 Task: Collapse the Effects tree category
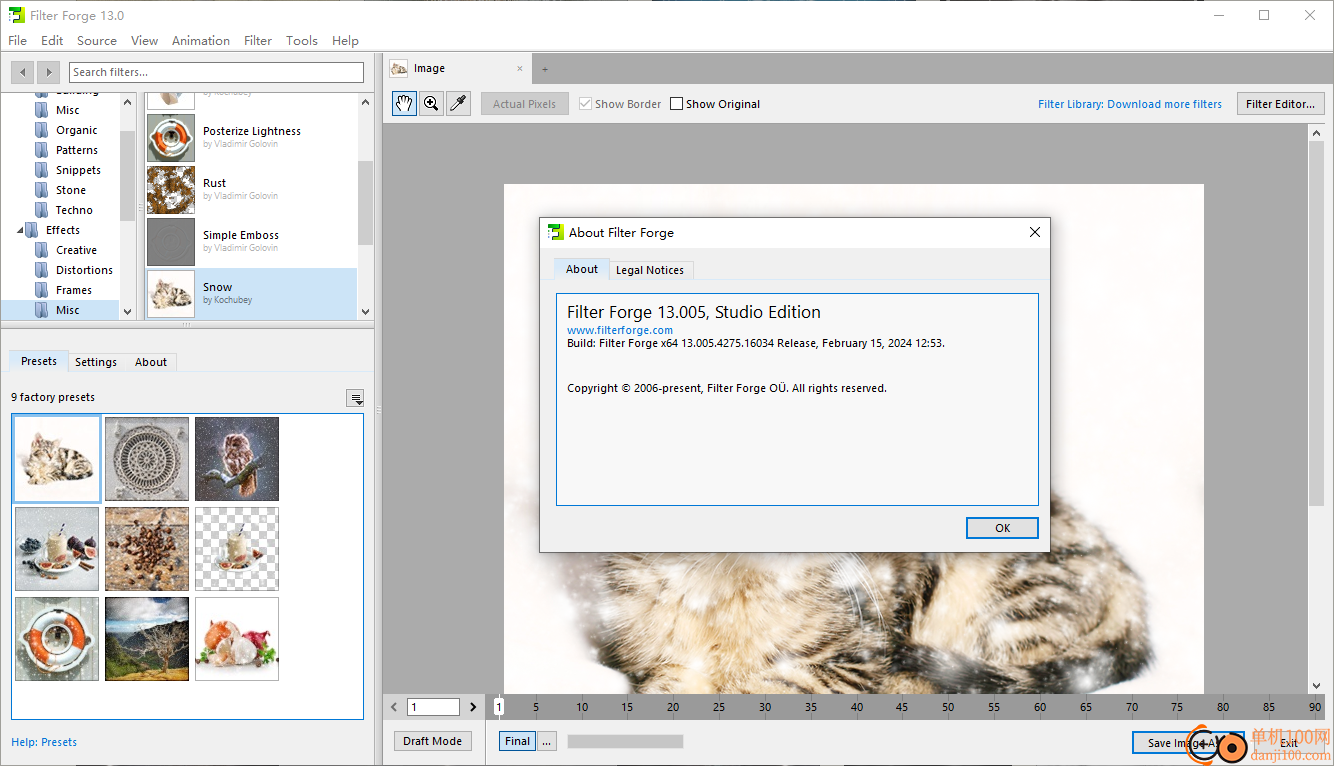click(x=22, y=230)
